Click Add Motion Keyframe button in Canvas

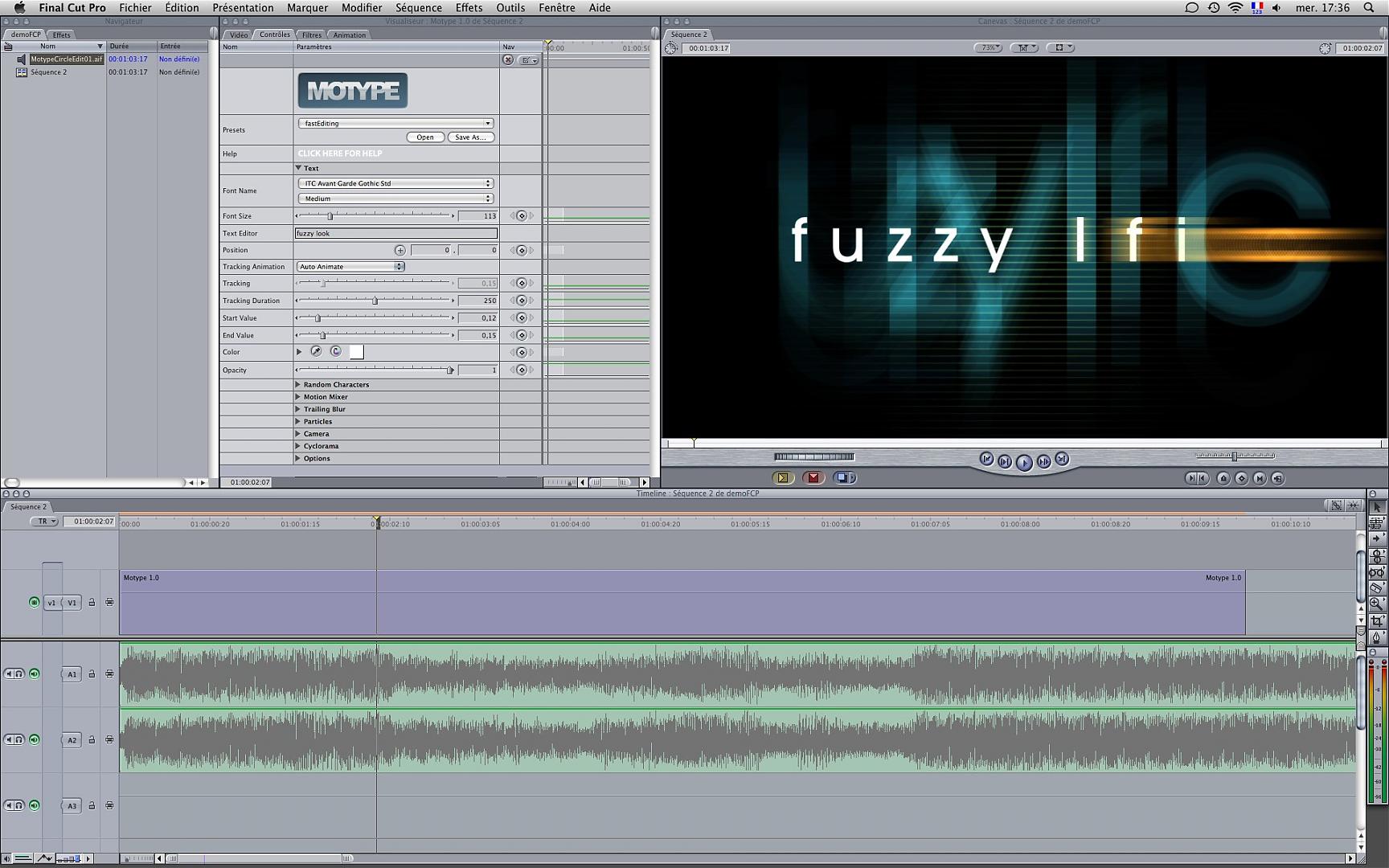coord(1241,478)
